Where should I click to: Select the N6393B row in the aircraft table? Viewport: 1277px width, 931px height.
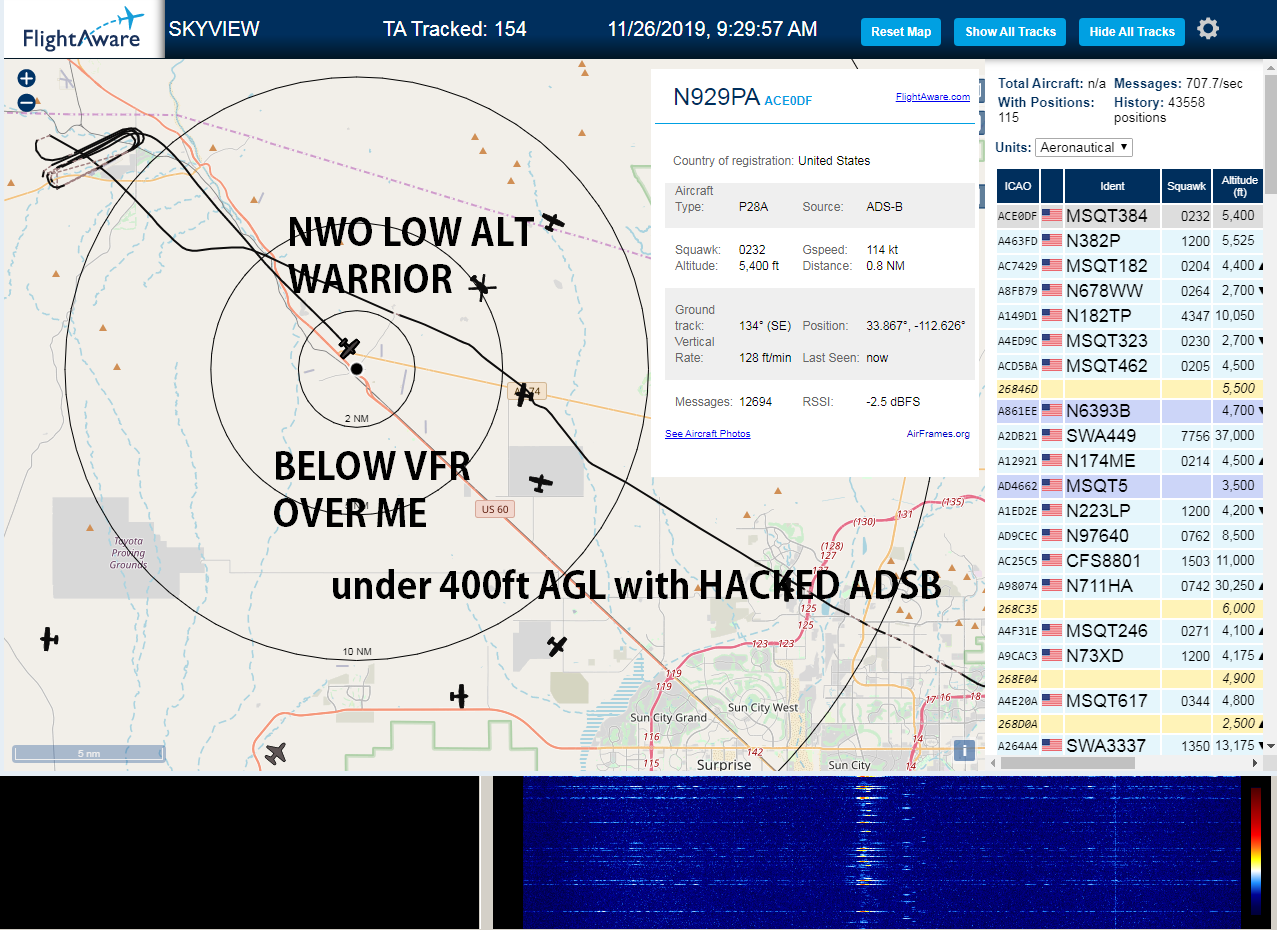click(x=1130, y=411)
